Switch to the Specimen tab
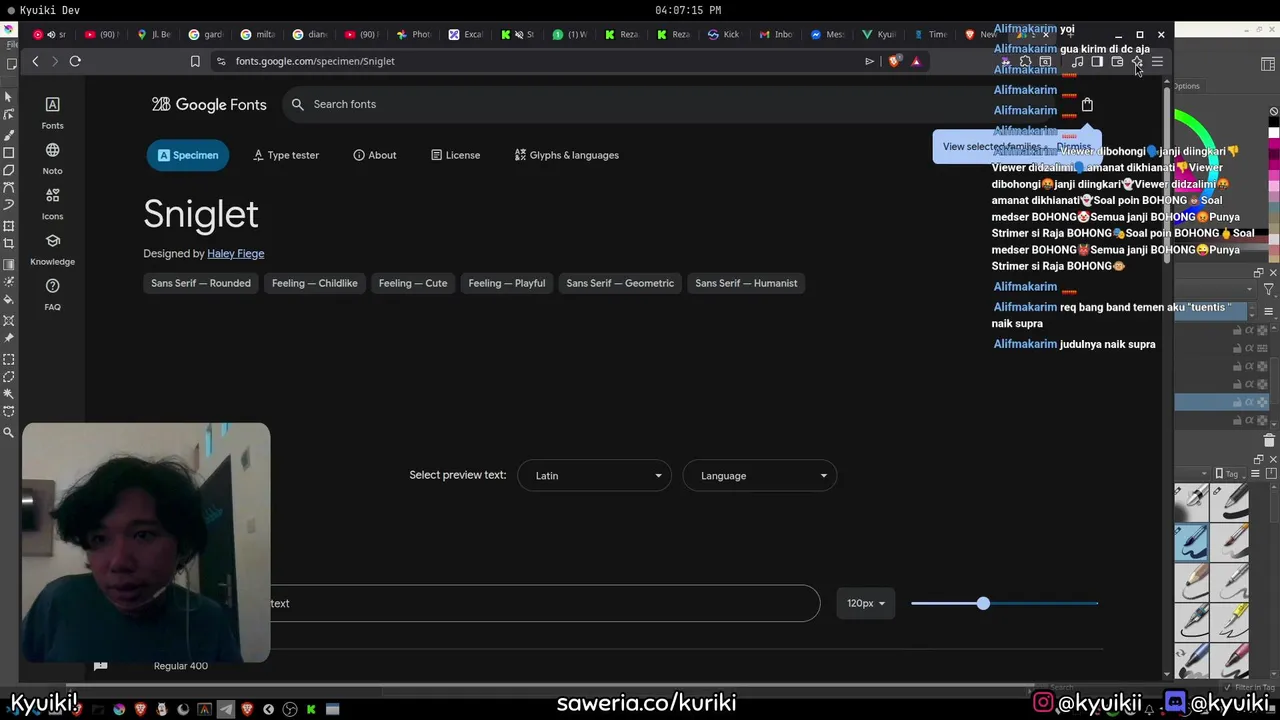Image resolution: width=1280 pixels, height=720 pixels. (x=187, y=155)
